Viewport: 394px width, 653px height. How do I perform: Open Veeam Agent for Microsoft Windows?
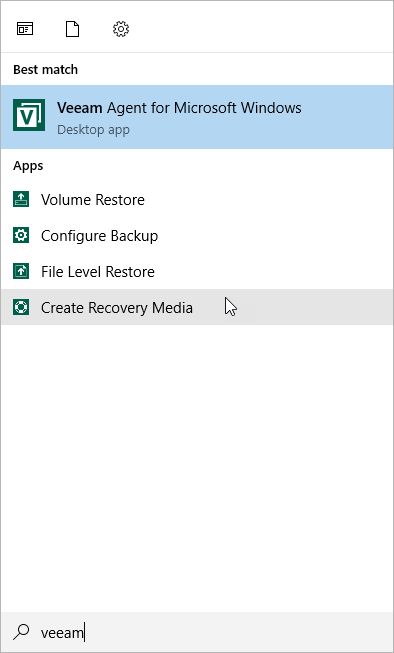[197, 117]
